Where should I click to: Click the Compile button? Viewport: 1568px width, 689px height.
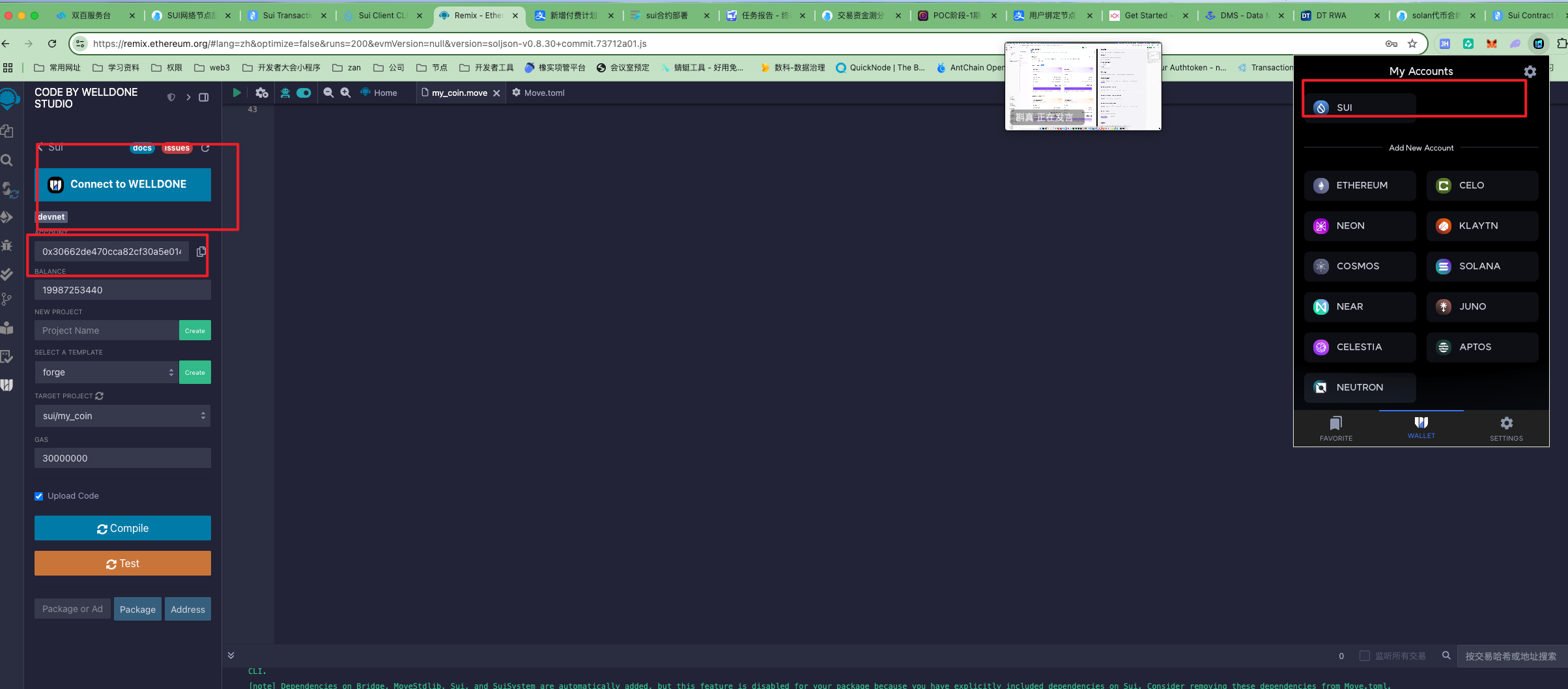(x=122, y=528)
